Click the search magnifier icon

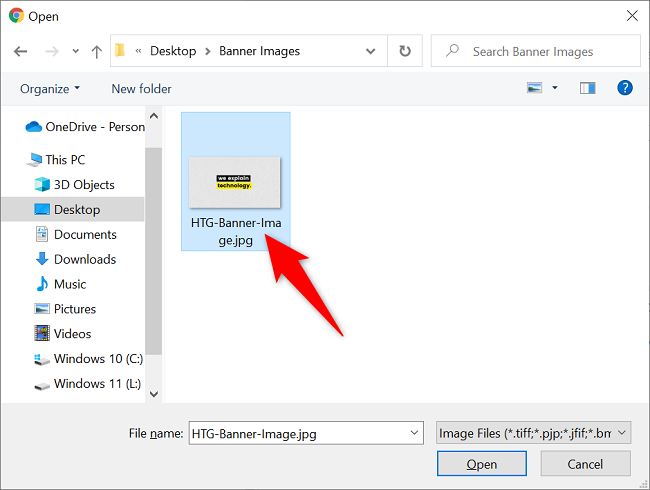coord(452,51)
